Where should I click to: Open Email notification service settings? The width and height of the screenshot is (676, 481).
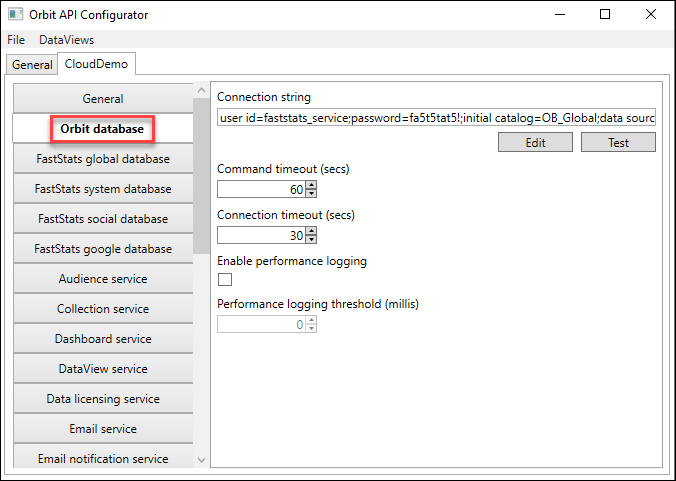click(x=103, y=456)
